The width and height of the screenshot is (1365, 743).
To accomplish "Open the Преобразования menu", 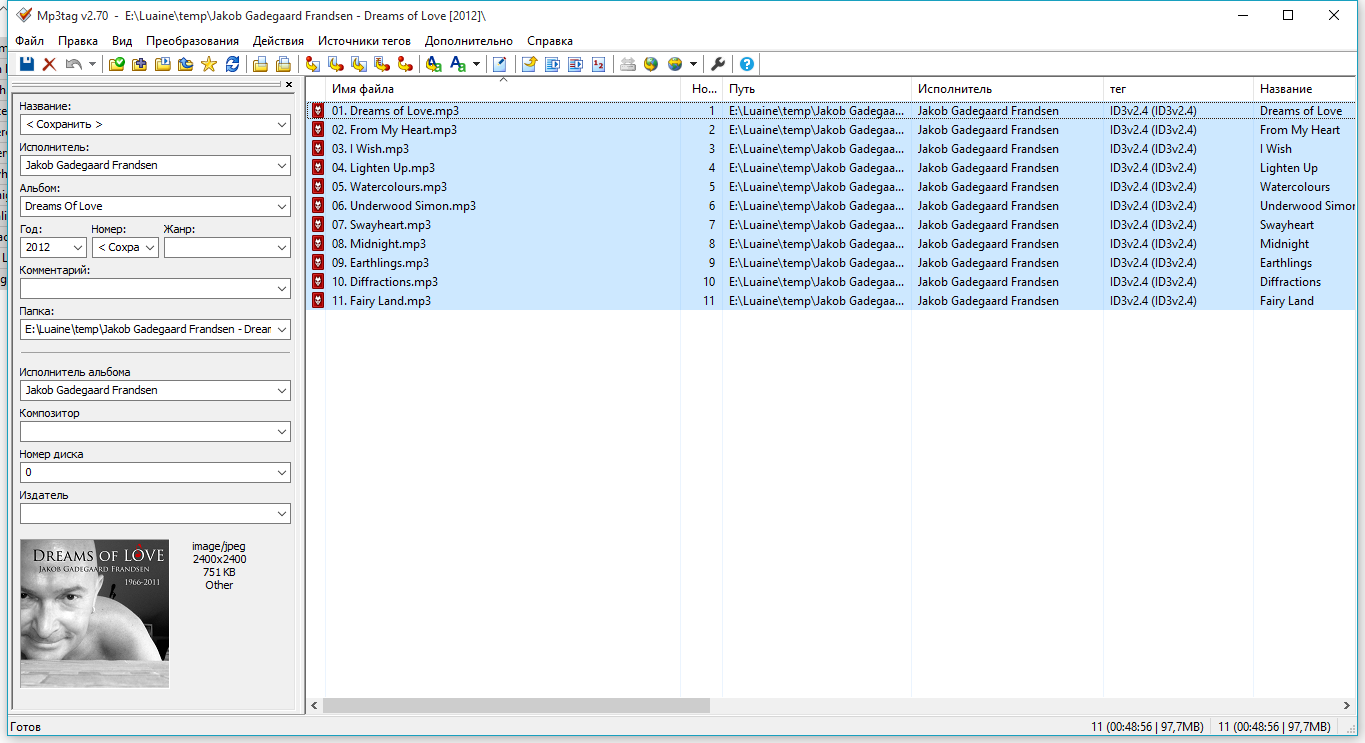I will pyautogui.click(x=192, y=41).
